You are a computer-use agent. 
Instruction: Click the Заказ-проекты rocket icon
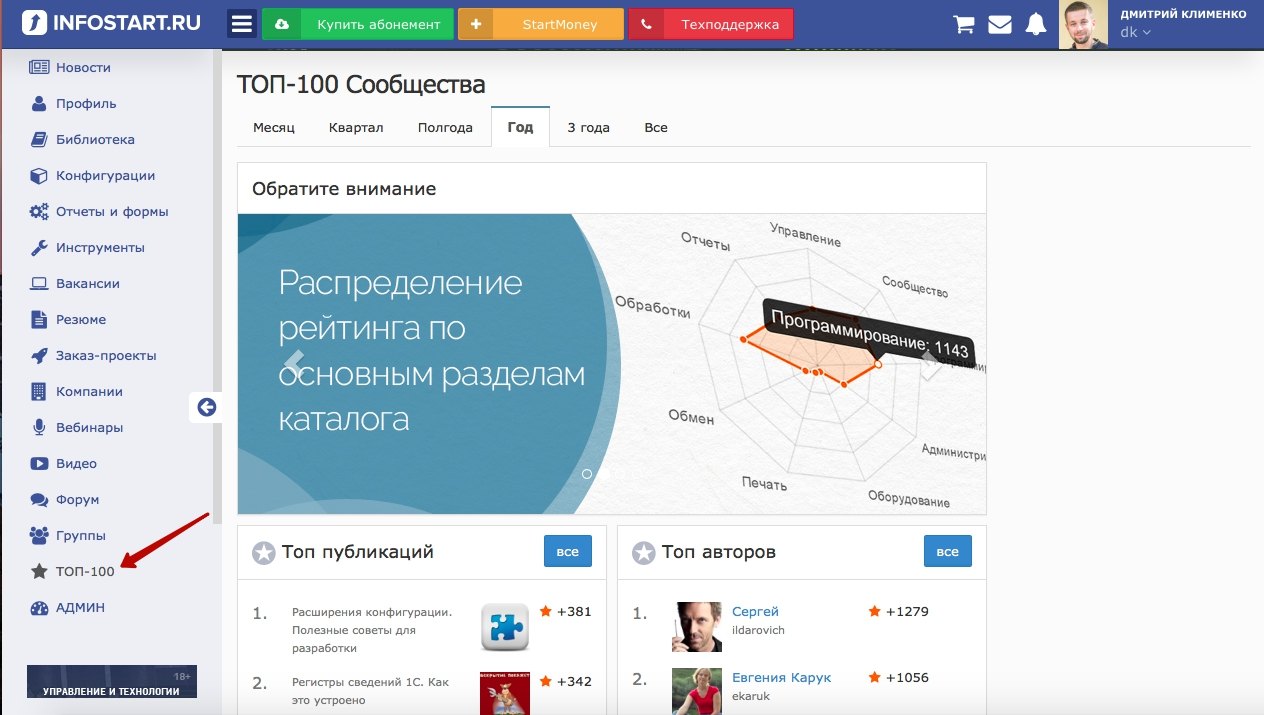[39, 355]
